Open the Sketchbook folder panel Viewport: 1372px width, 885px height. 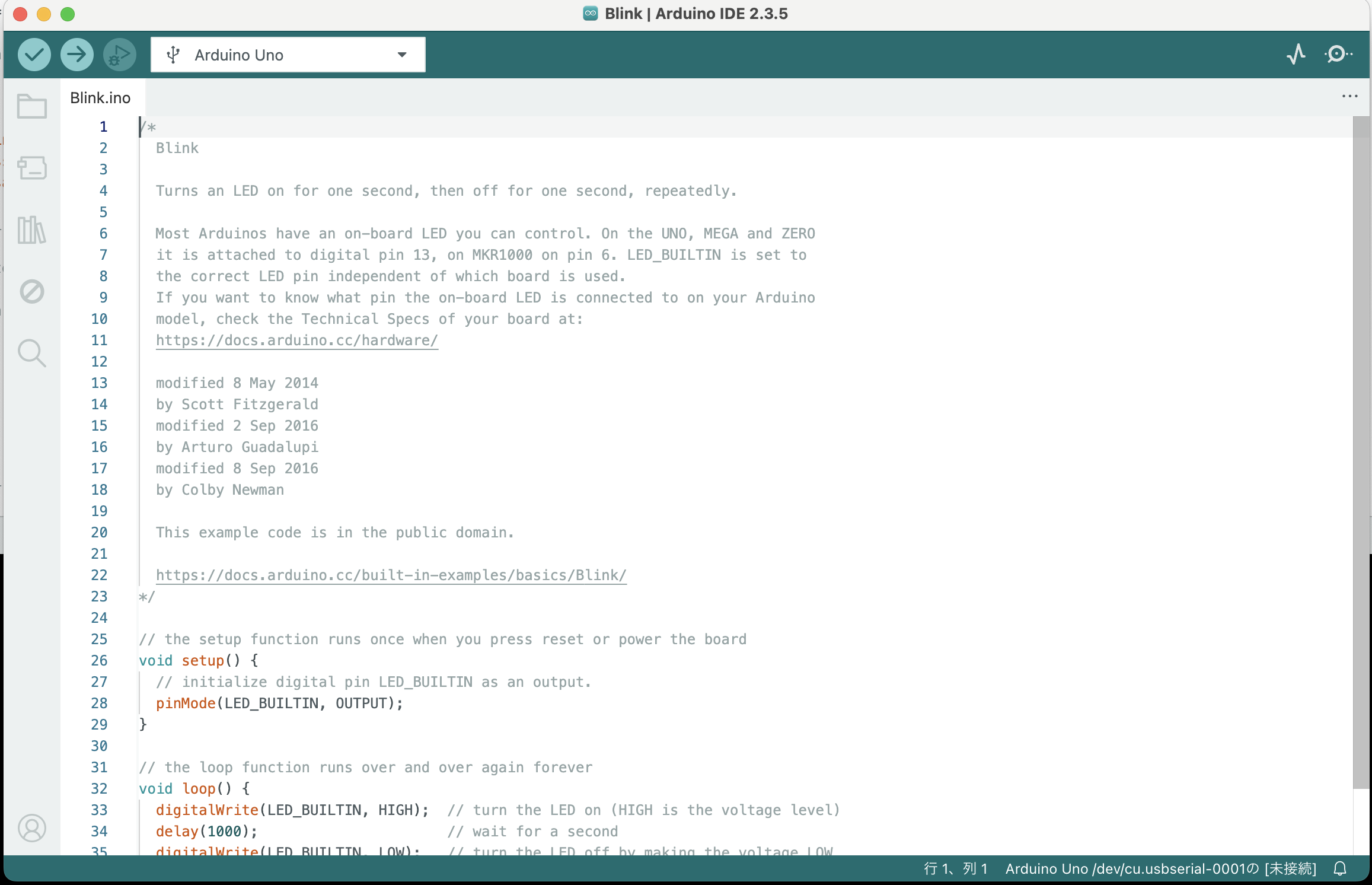point(32,107)
